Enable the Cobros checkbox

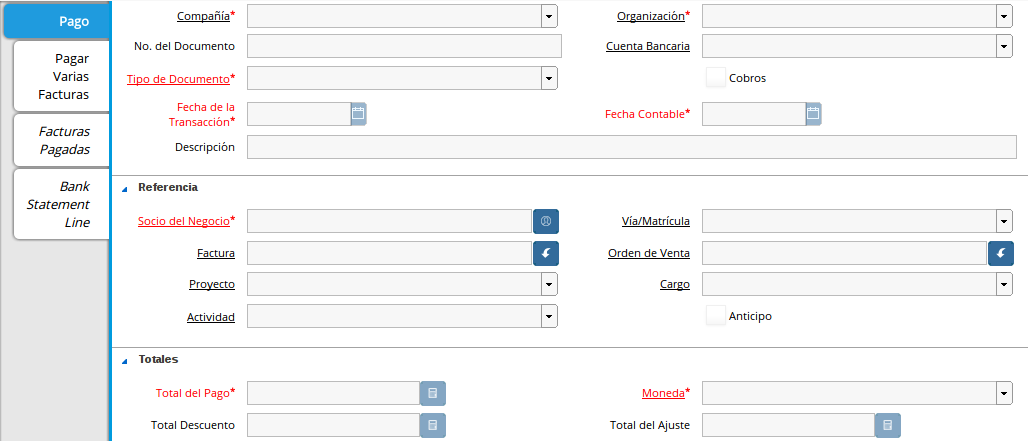click(715, 78)
